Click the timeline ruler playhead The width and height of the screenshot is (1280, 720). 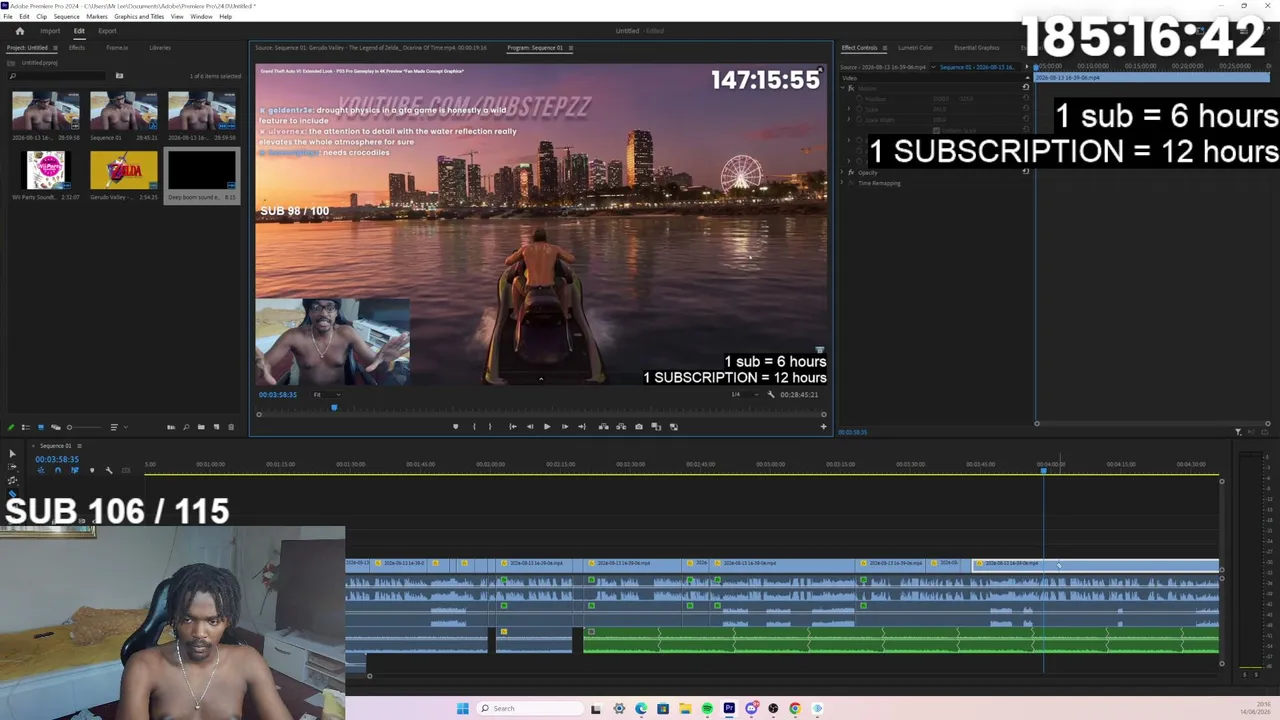coord(1044,470)
